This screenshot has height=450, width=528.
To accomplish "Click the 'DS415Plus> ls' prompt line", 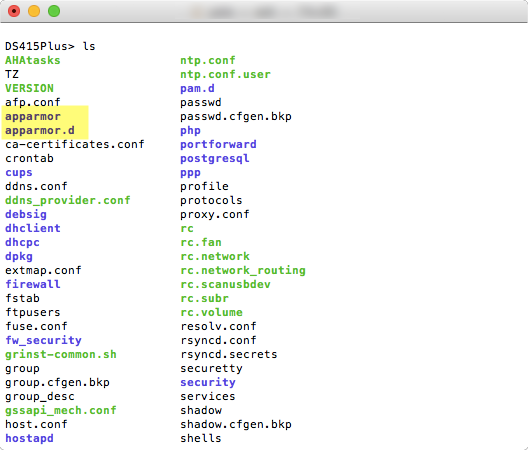I will coord(50,46).
